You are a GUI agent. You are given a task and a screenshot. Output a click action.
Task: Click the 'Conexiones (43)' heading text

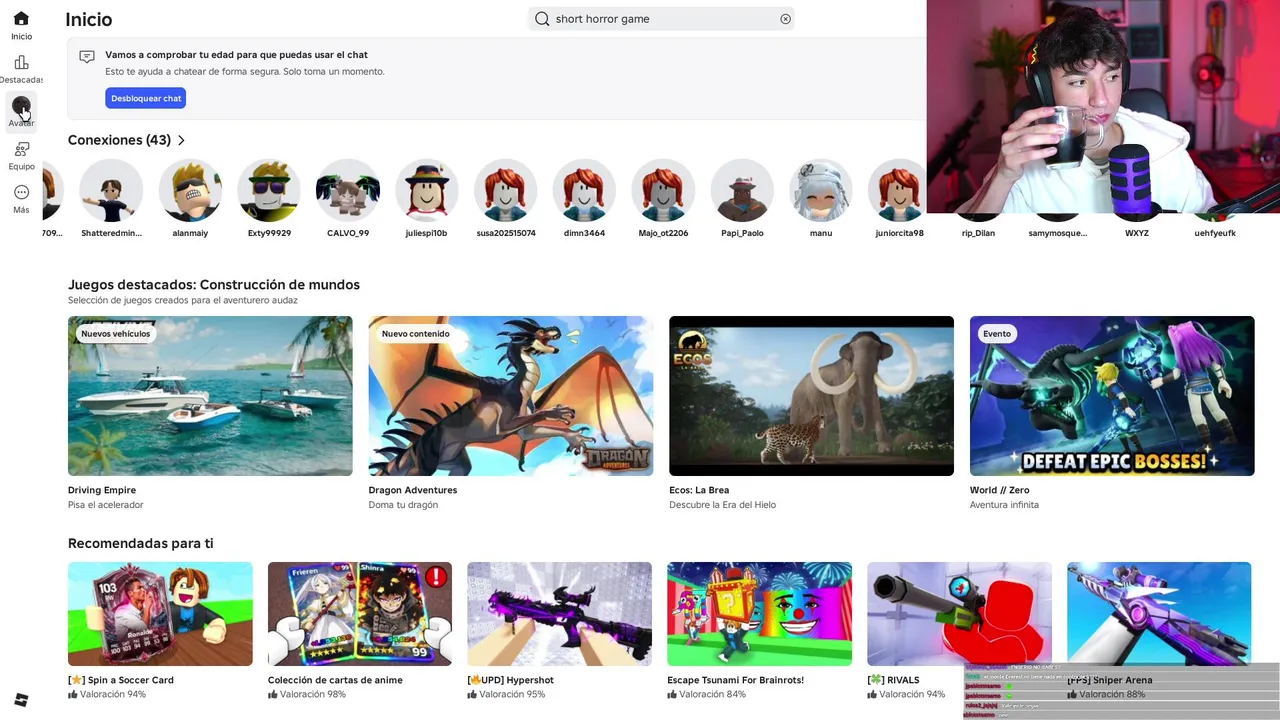pyautogui.click(x=119, y=140)
